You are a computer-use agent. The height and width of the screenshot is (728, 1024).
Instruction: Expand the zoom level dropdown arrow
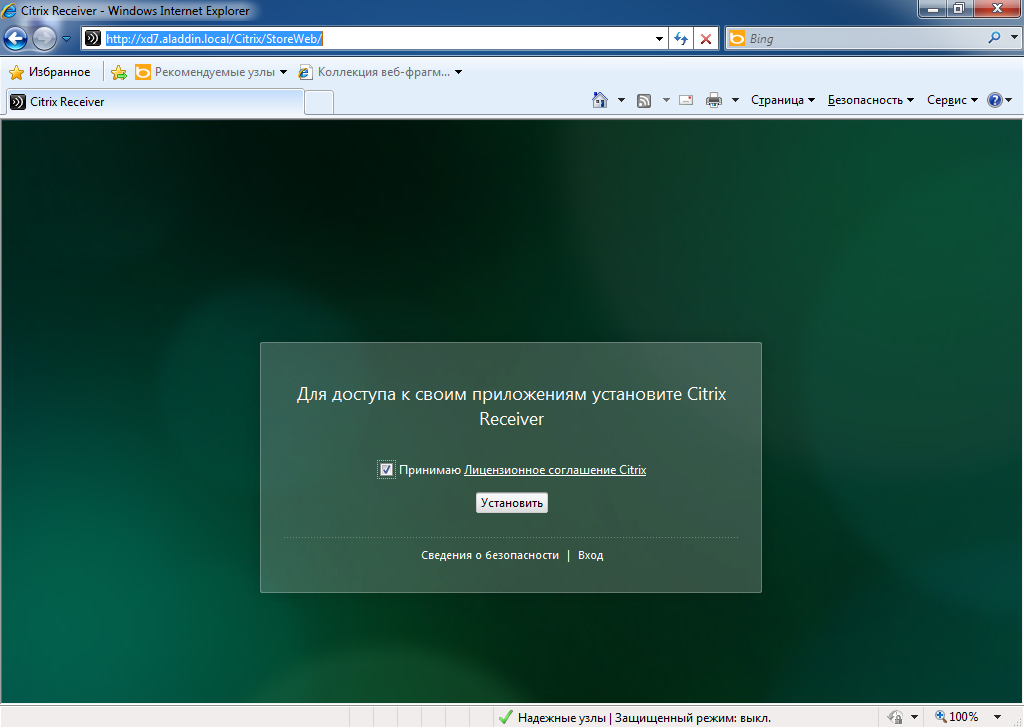pos(997,718)
